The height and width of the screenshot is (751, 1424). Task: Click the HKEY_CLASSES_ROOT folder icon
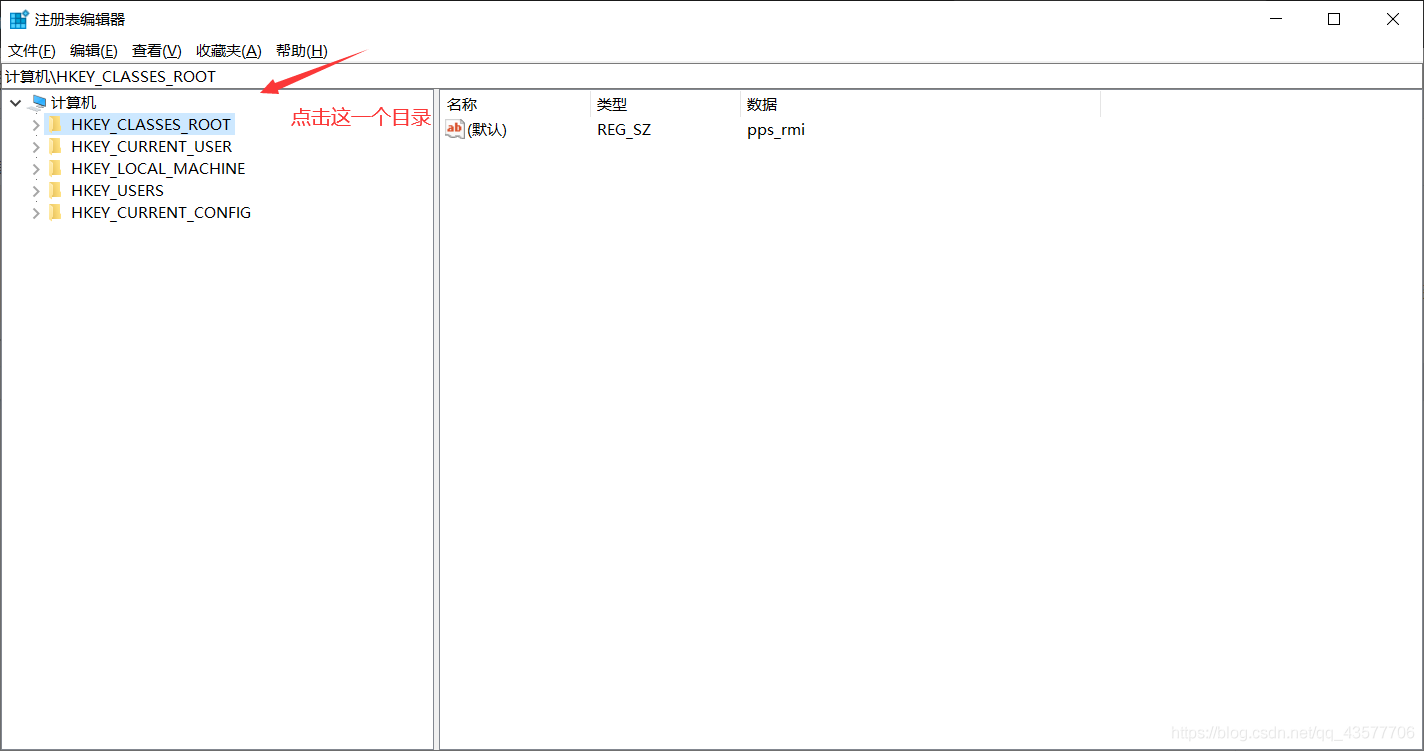click(55, 124)
